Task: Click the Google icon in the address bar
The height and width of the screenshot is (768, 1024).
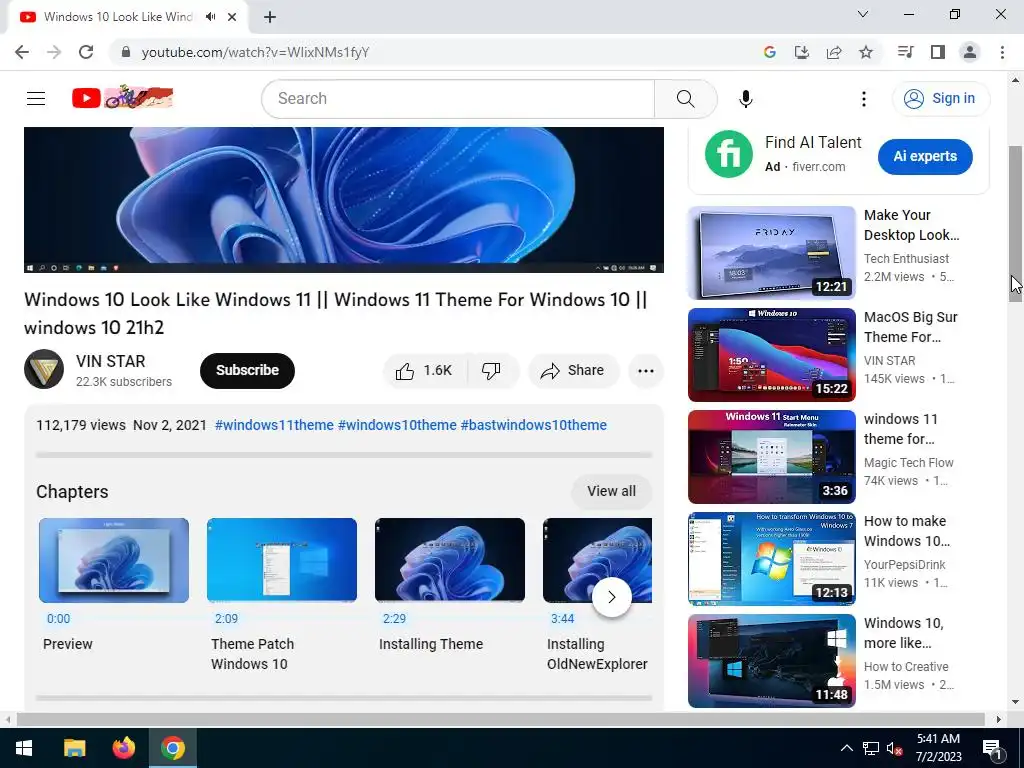Action: (769, 52)
